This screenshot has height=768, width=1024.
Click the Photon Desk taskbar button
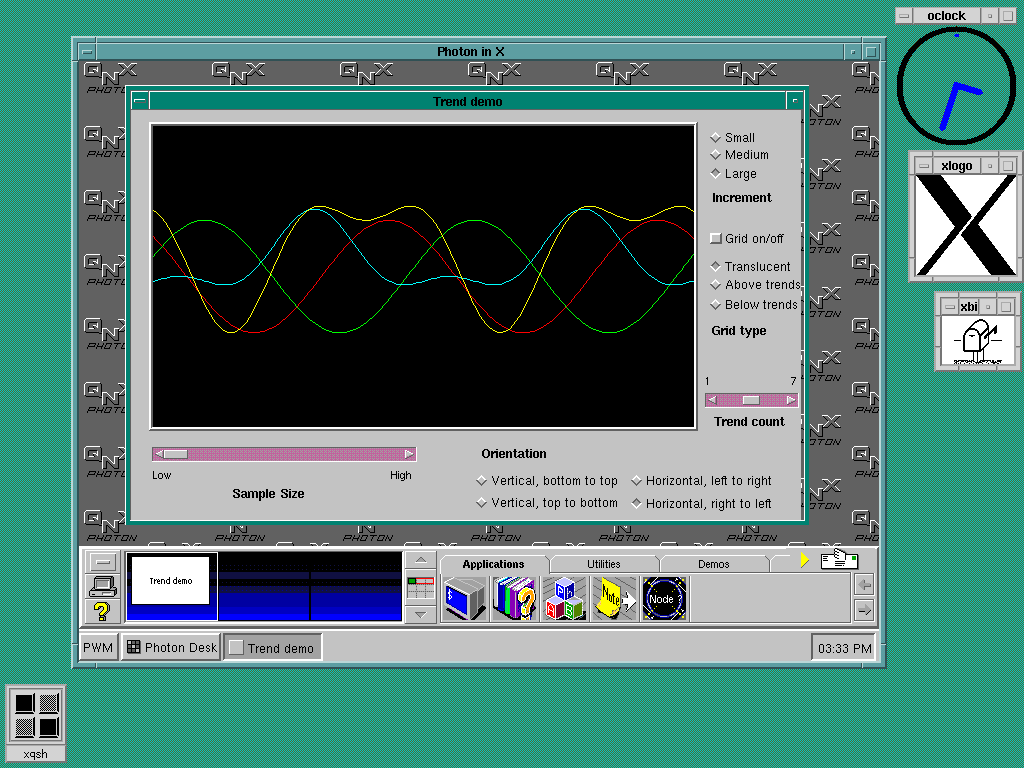(x=171, y=648)
